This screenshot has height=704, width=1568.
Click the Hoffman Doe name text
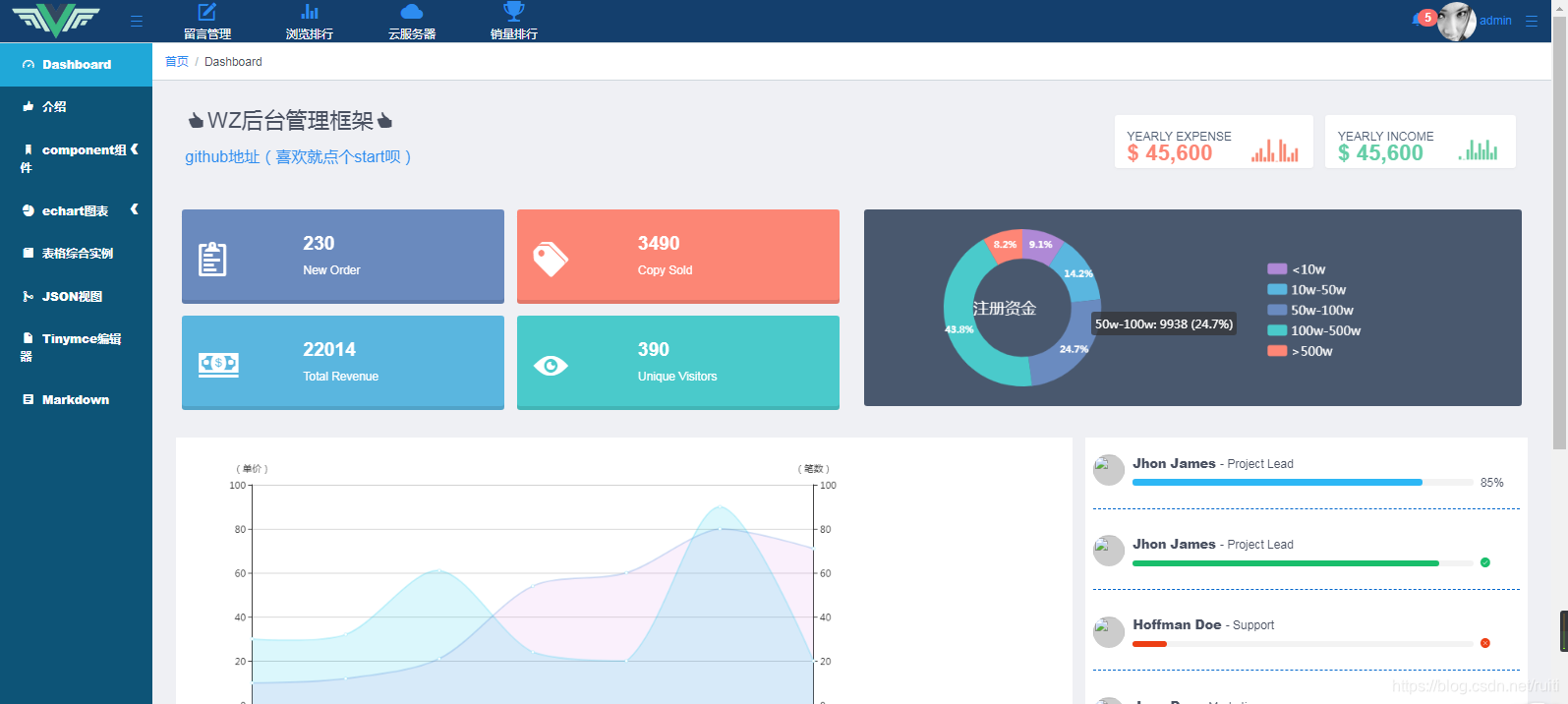(1177, 624)
